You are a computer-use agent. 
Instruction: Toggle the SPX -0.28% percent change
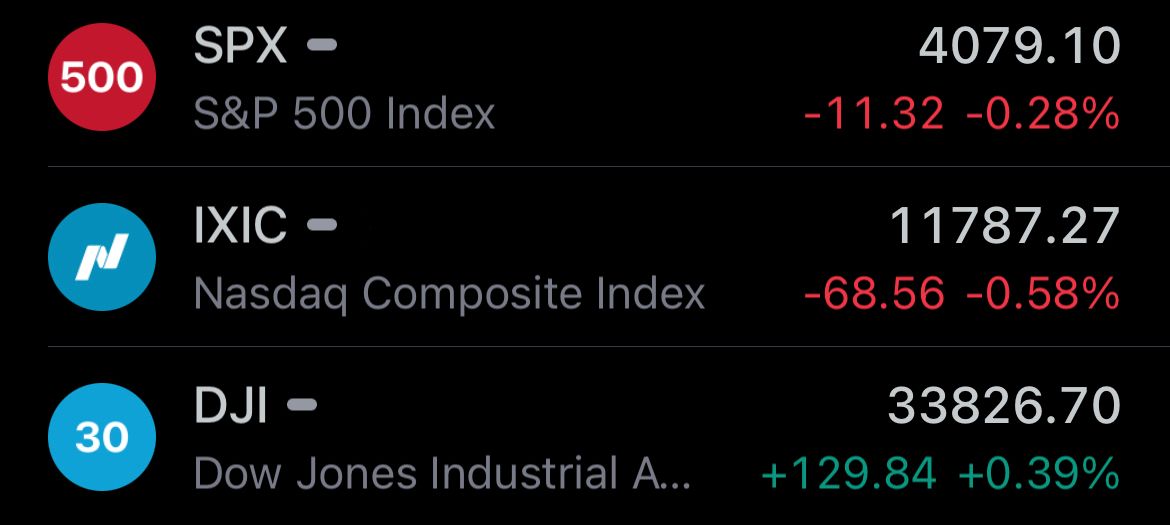click(x=1042, y=115)
